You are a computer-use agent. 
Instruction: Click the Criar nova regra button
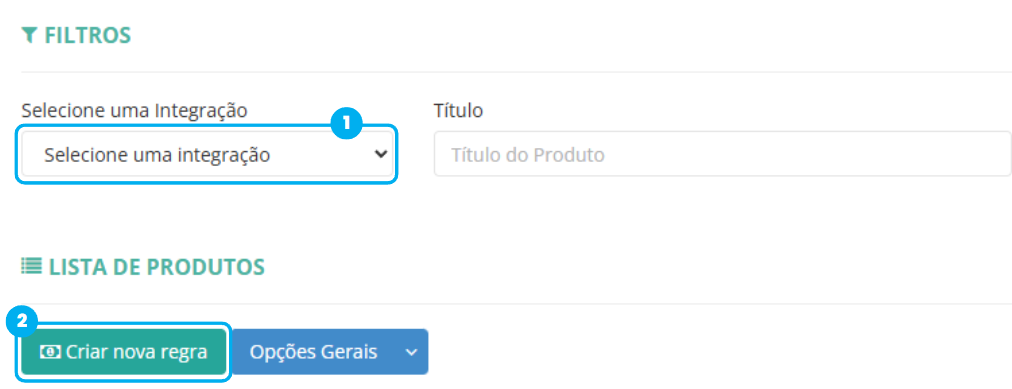point(124,352)
